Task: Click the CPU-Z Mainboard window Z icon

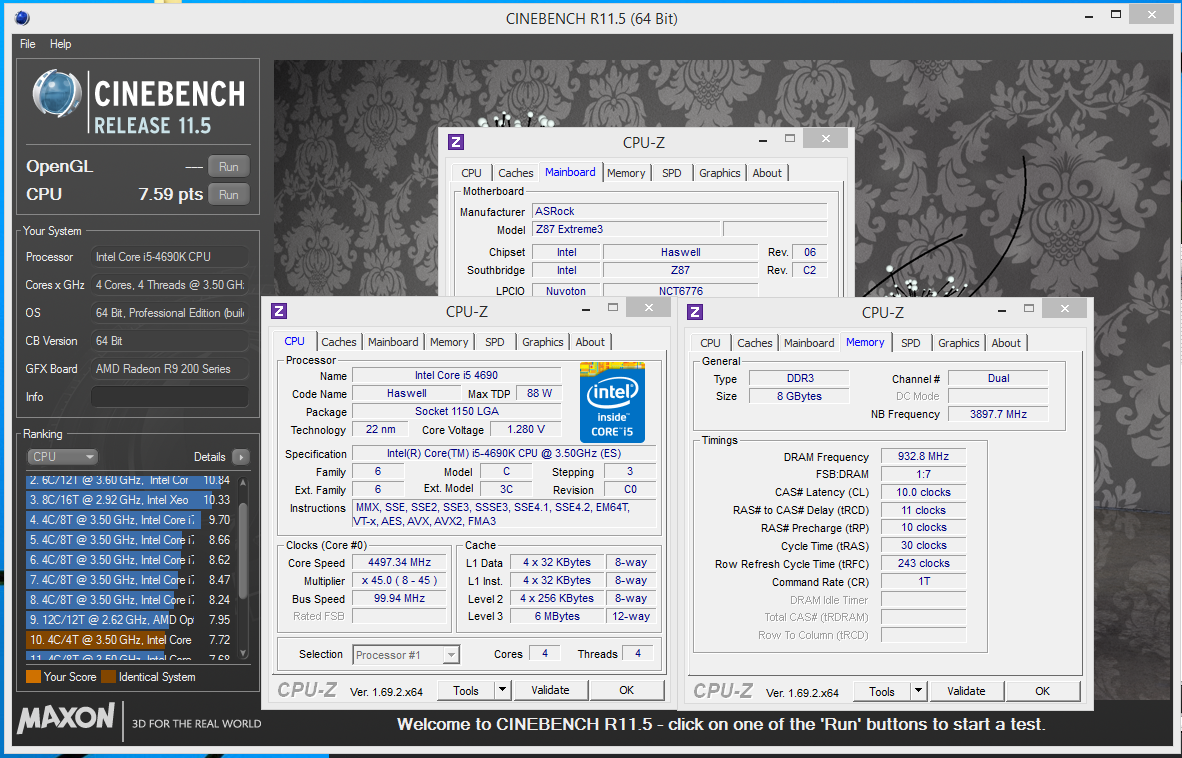Action: tap(455, 142)
